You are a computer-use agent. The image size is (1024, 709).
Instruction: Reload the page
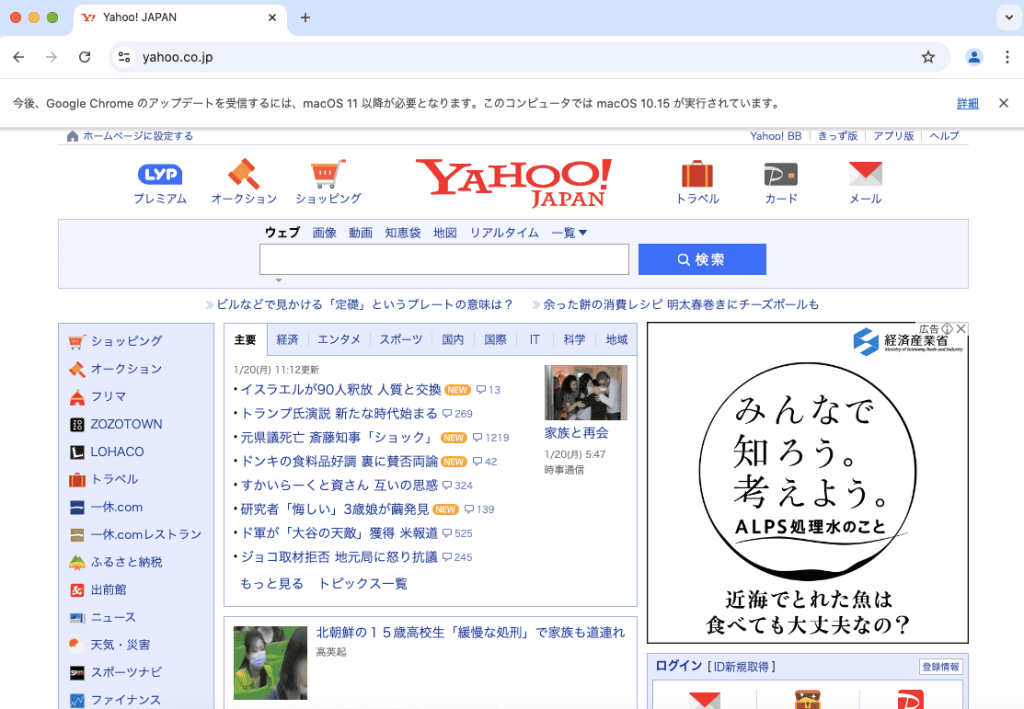pos(84,57)
